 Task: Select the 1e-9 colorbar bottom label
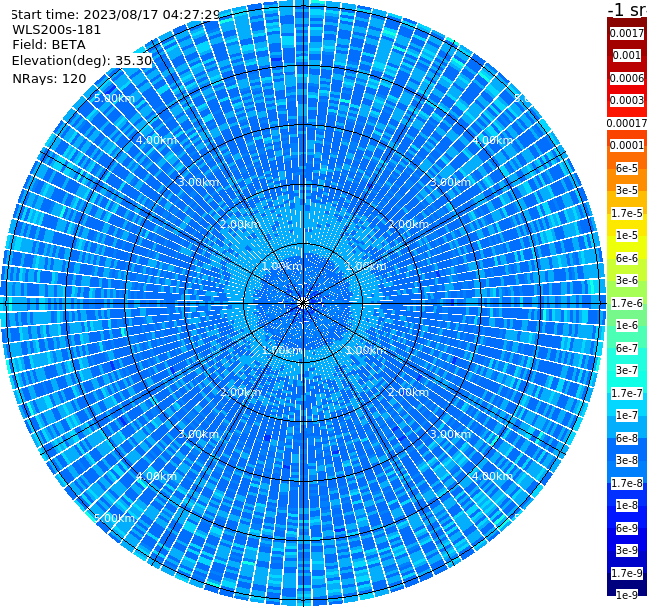point(627,595)
